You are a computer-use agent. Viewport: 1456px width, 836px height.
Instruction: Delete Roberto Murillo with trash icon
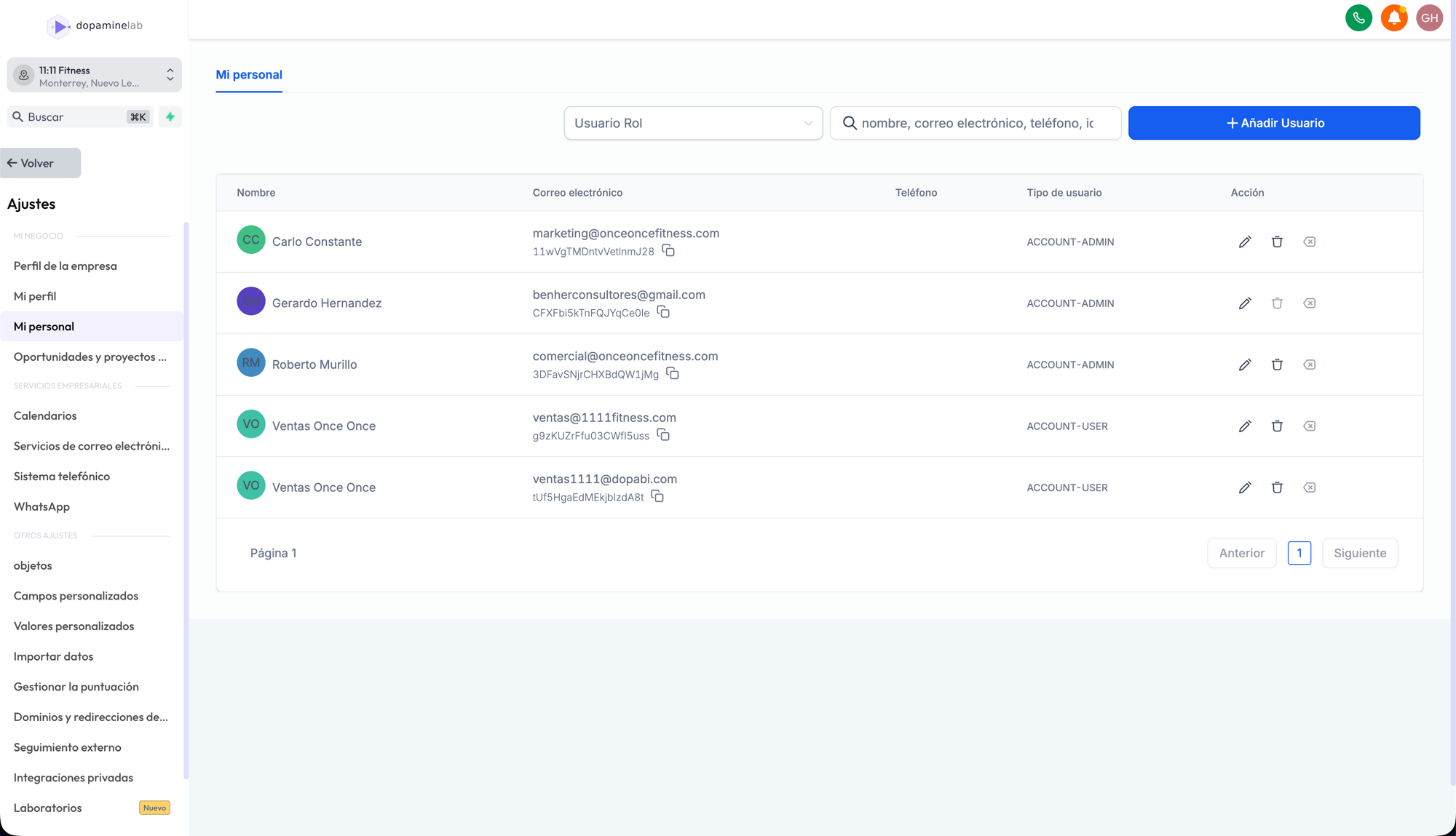tap(1277, 365)
